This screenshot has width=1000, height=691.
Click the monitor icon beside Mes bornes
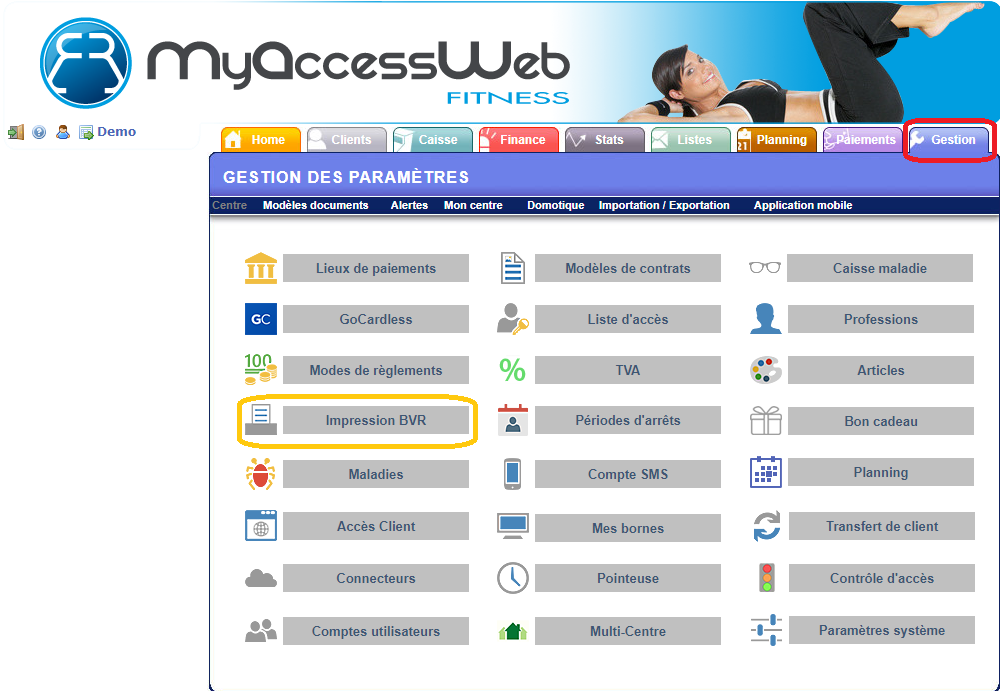[513, 526]
